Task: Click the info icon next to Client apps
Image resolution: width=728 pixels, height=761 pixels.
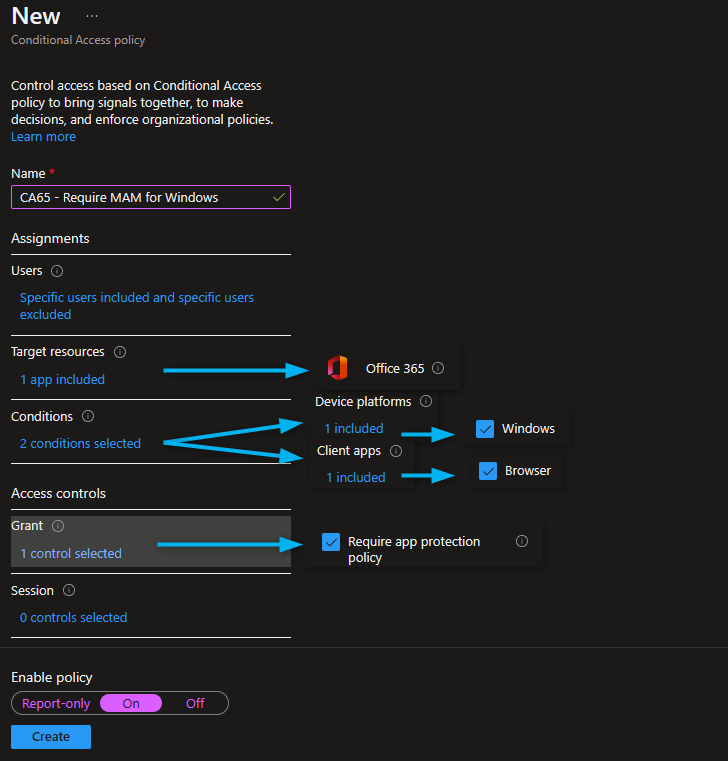Action: (x=395, y=451)
